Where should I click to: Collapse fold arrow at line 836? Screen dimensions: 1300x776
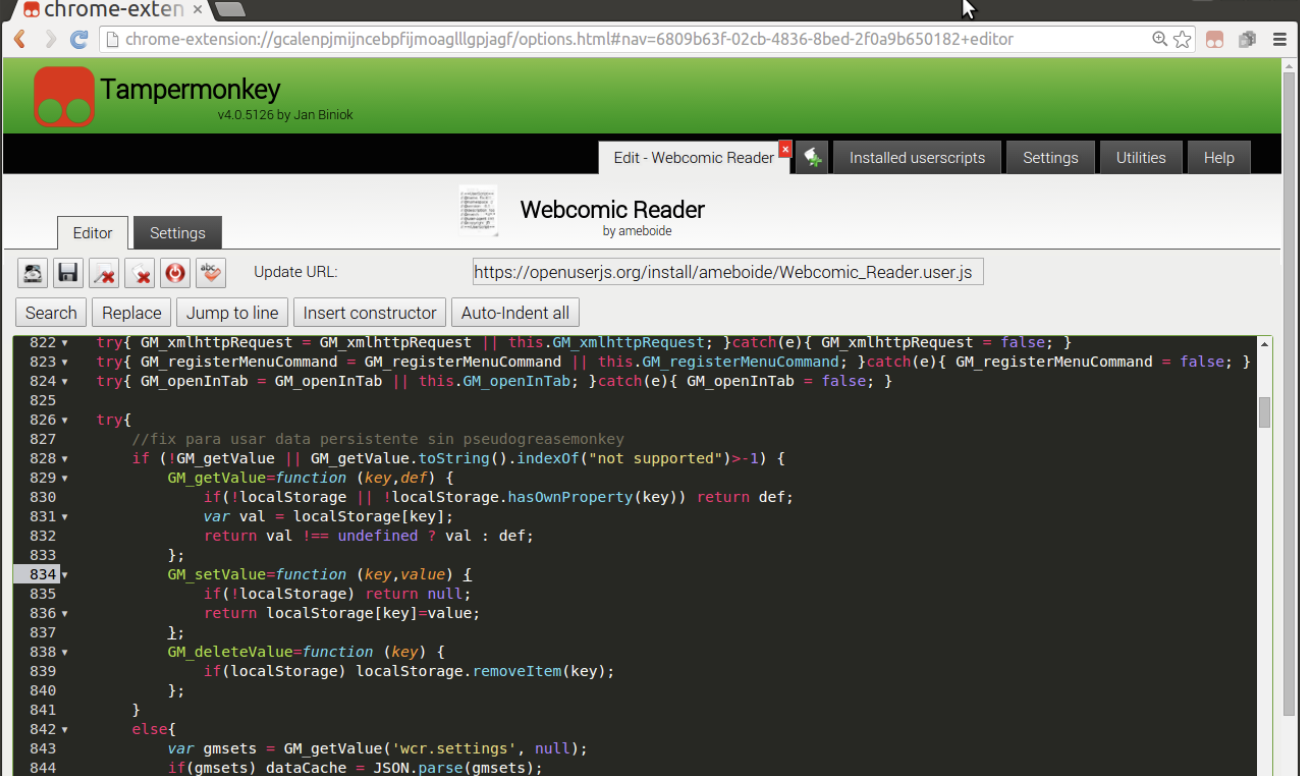[65, 614]
